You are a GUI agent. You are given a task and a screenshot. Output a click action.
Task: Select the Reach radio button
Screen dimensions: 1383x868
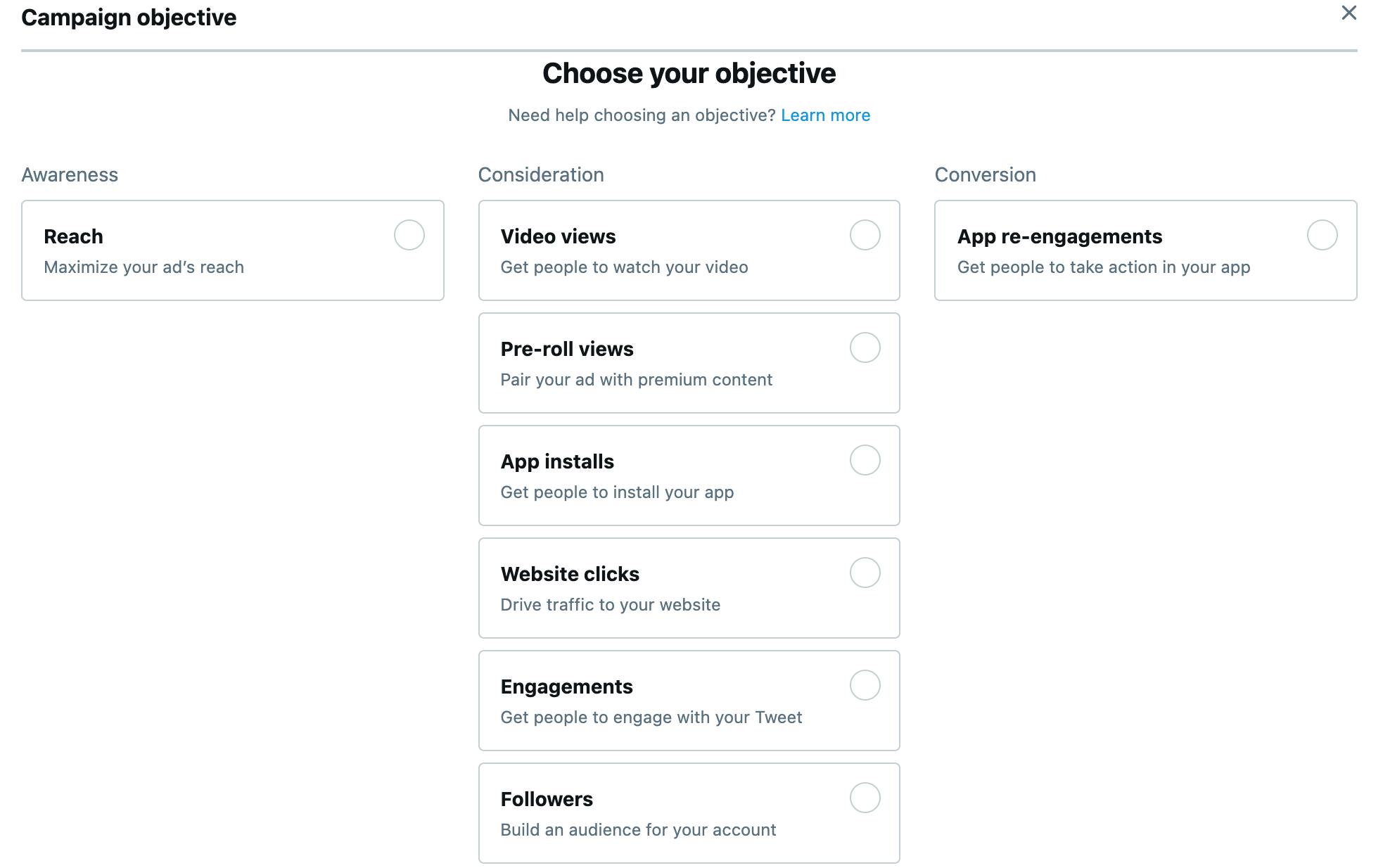[x=409, y=235]
